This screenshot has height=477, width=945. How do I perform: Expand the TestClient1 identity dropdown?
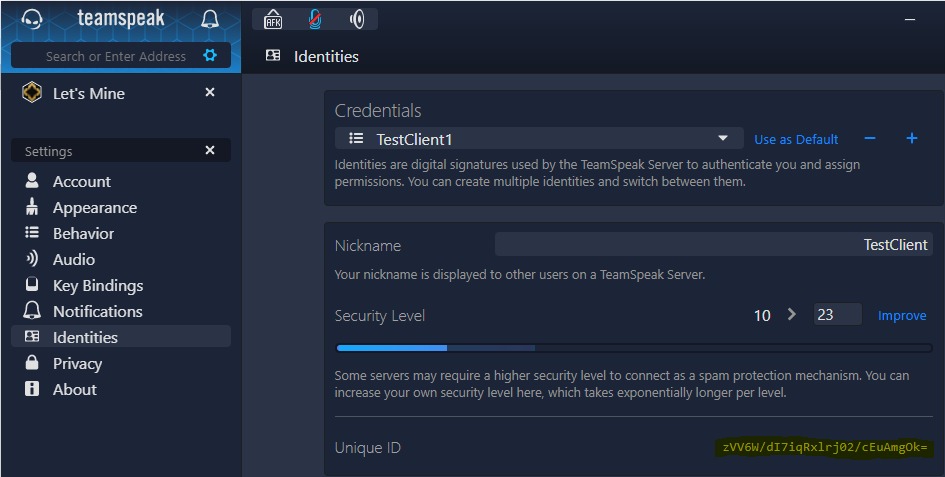(x=723, y=139)
